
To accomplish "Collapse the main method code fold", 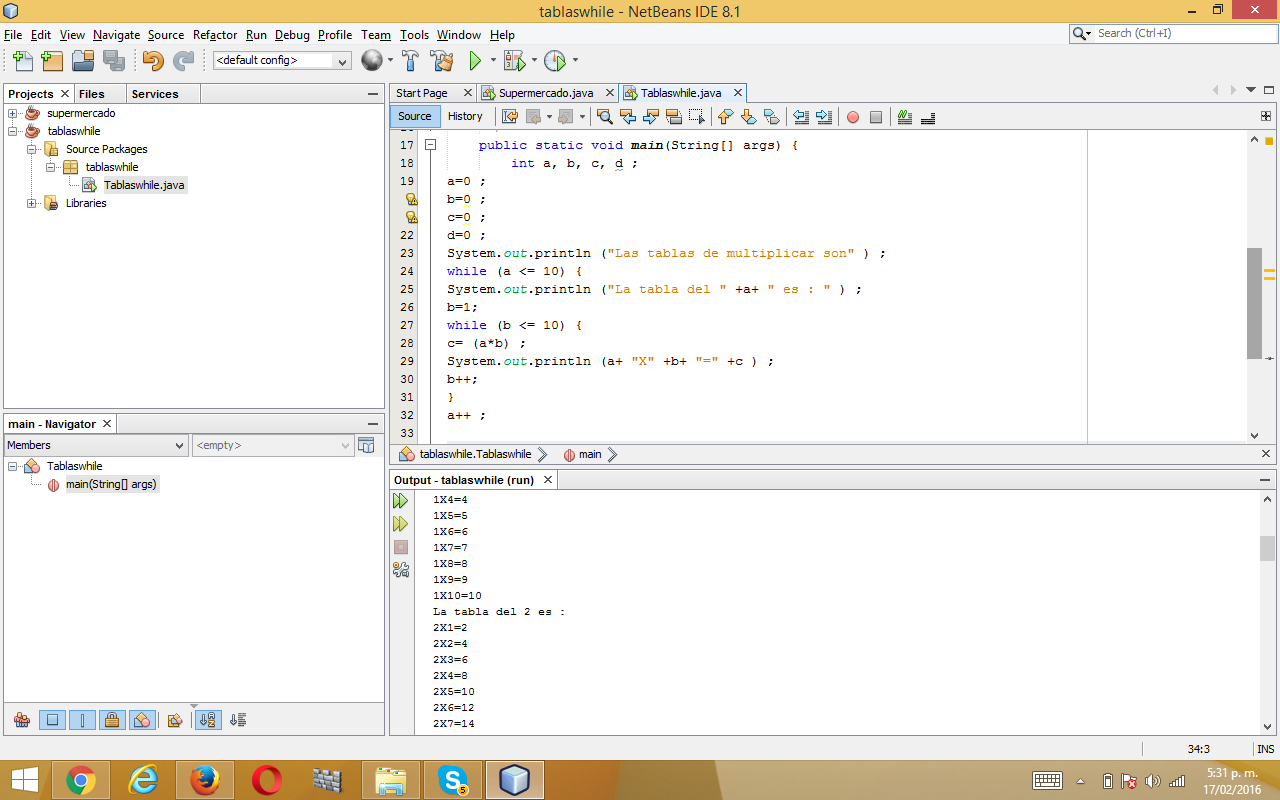I will point(431,144).
